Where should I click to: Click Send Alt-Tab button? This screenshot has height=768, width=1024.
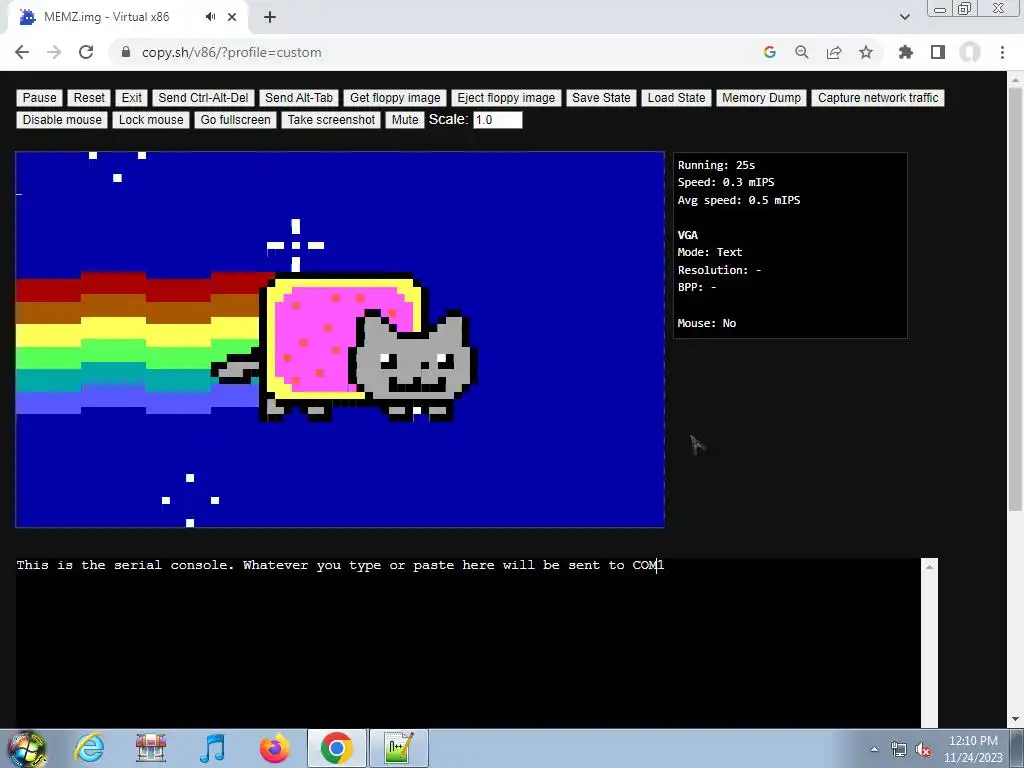298,98
